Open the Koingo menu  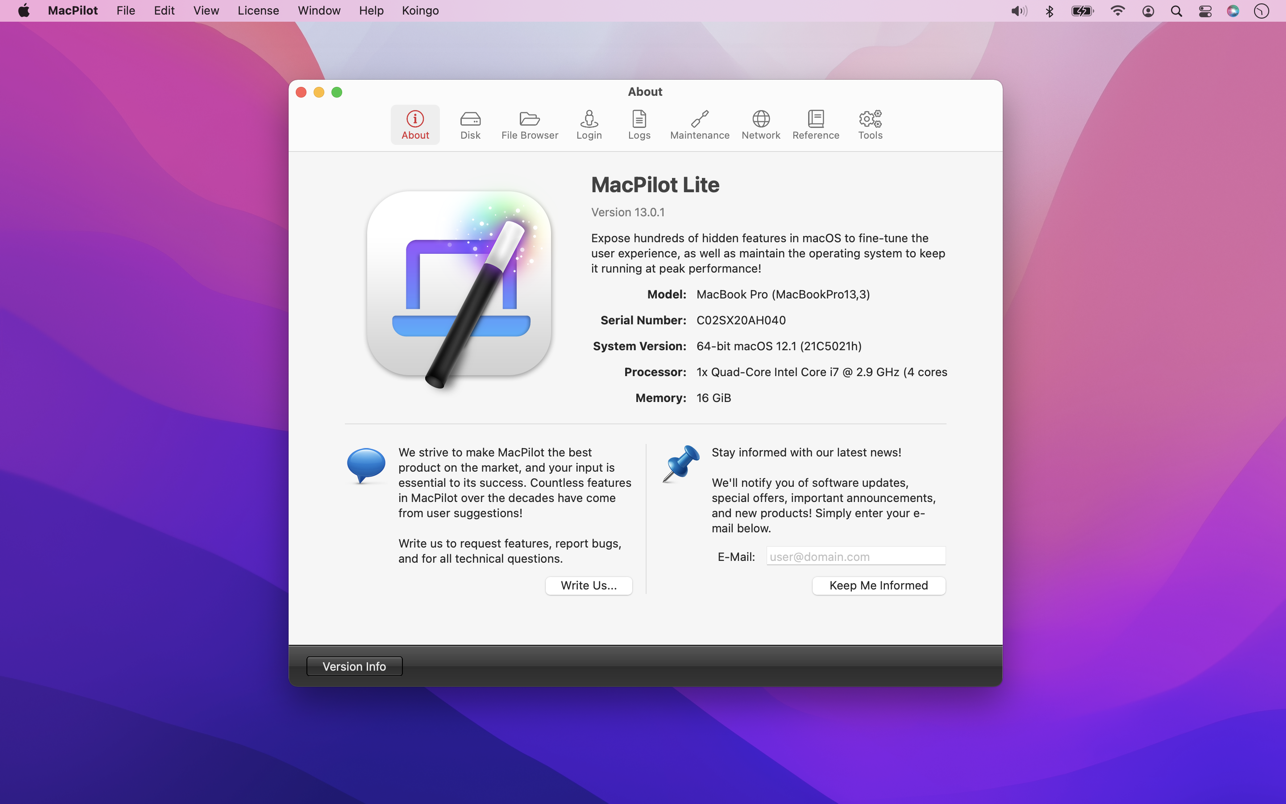[x=420, y=11]
